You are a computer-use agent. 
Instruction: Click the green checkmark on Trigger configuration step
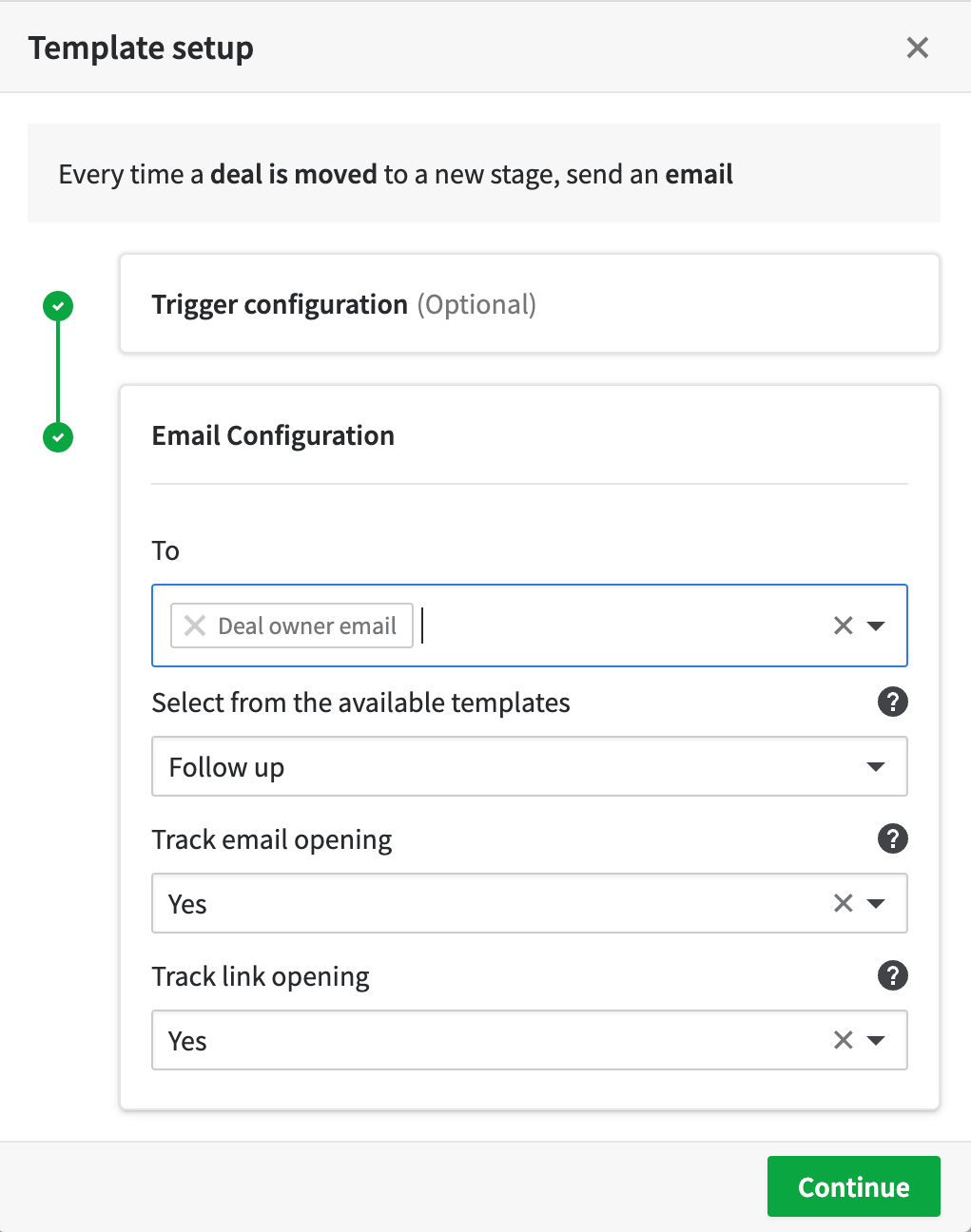tap(57, 305)
